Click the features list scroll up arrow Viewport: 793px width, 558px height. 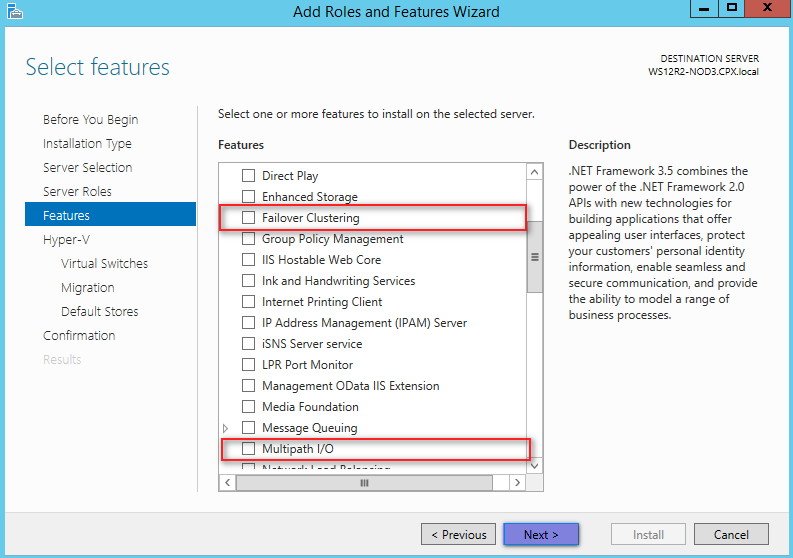pyautogui.click(x=535, y=173)
